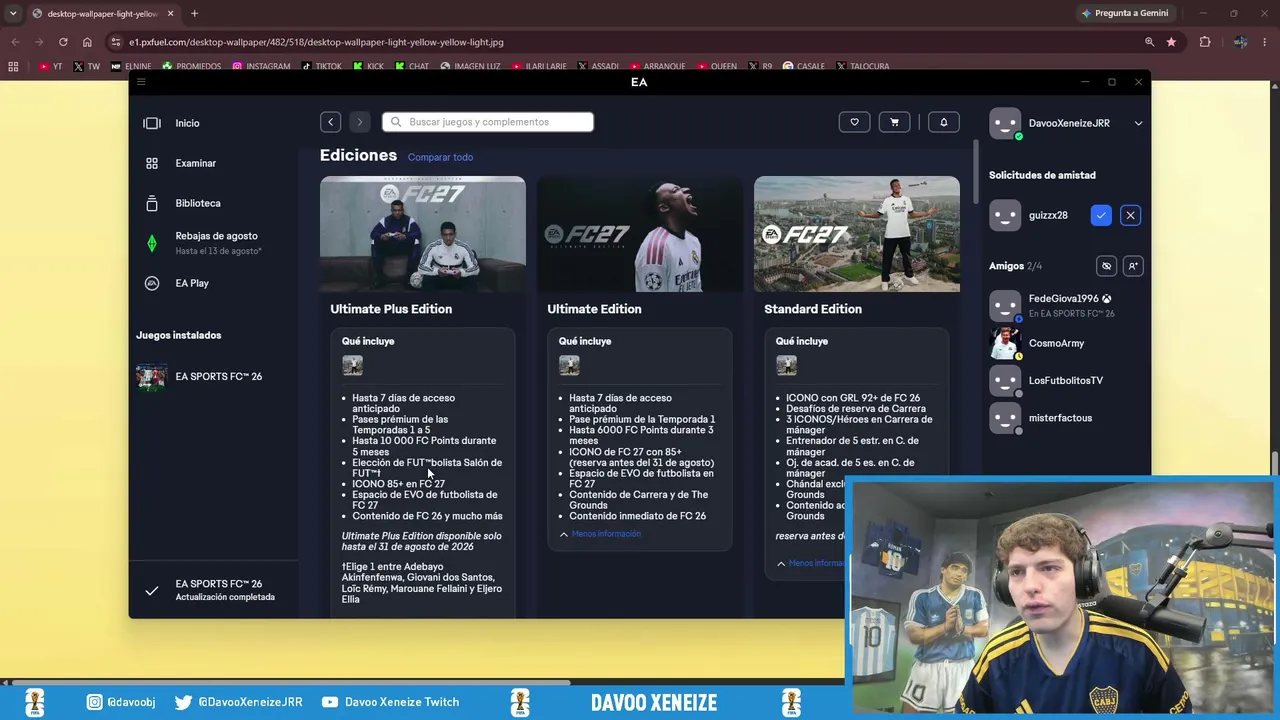
Task: Click small item thumbnail in Standard Edition
Action: pos(786,366)
